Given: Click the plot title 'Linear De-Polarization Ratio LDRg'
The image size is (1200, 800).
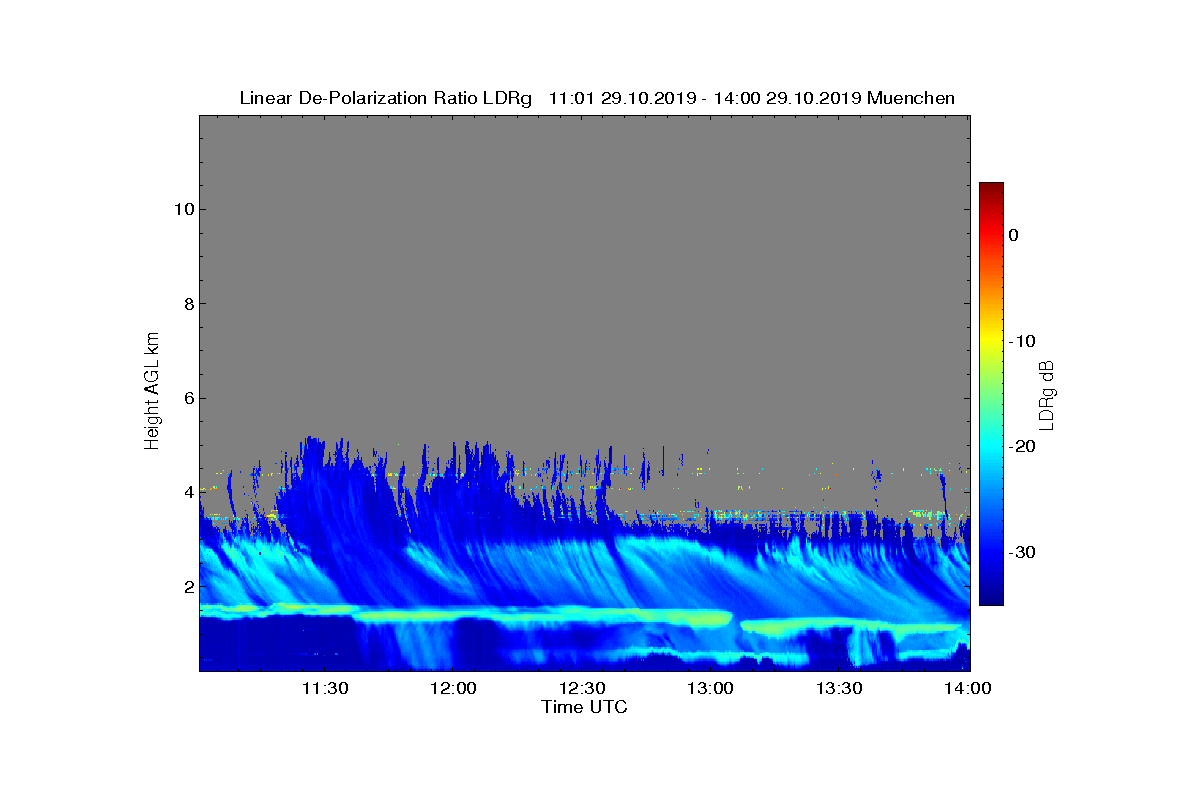Looking at the screenshot, I should tap(386, 98).
